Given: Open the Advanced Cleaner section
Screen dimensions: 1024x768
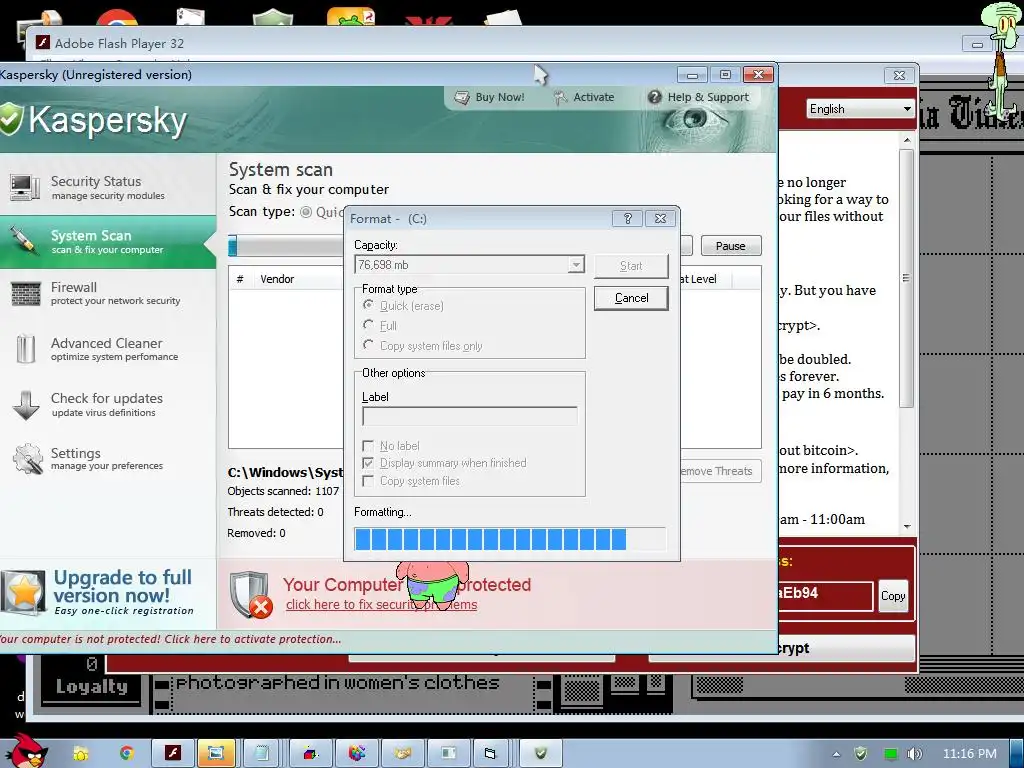Looking at the screenshot, I should 108,349.
